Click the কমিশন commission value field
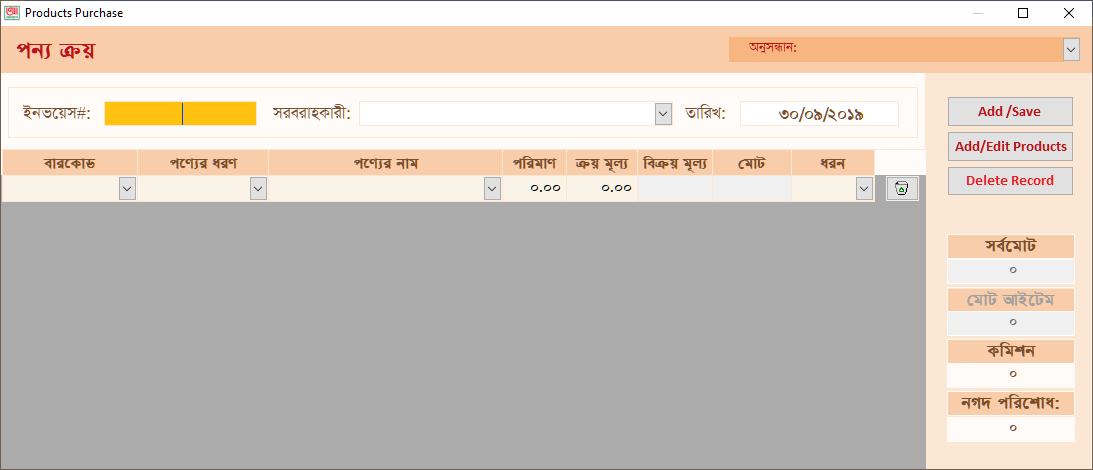Image resolution: width=1093 pixels, height=470 pixels. pyautogui.click(x=1011, y=375)
